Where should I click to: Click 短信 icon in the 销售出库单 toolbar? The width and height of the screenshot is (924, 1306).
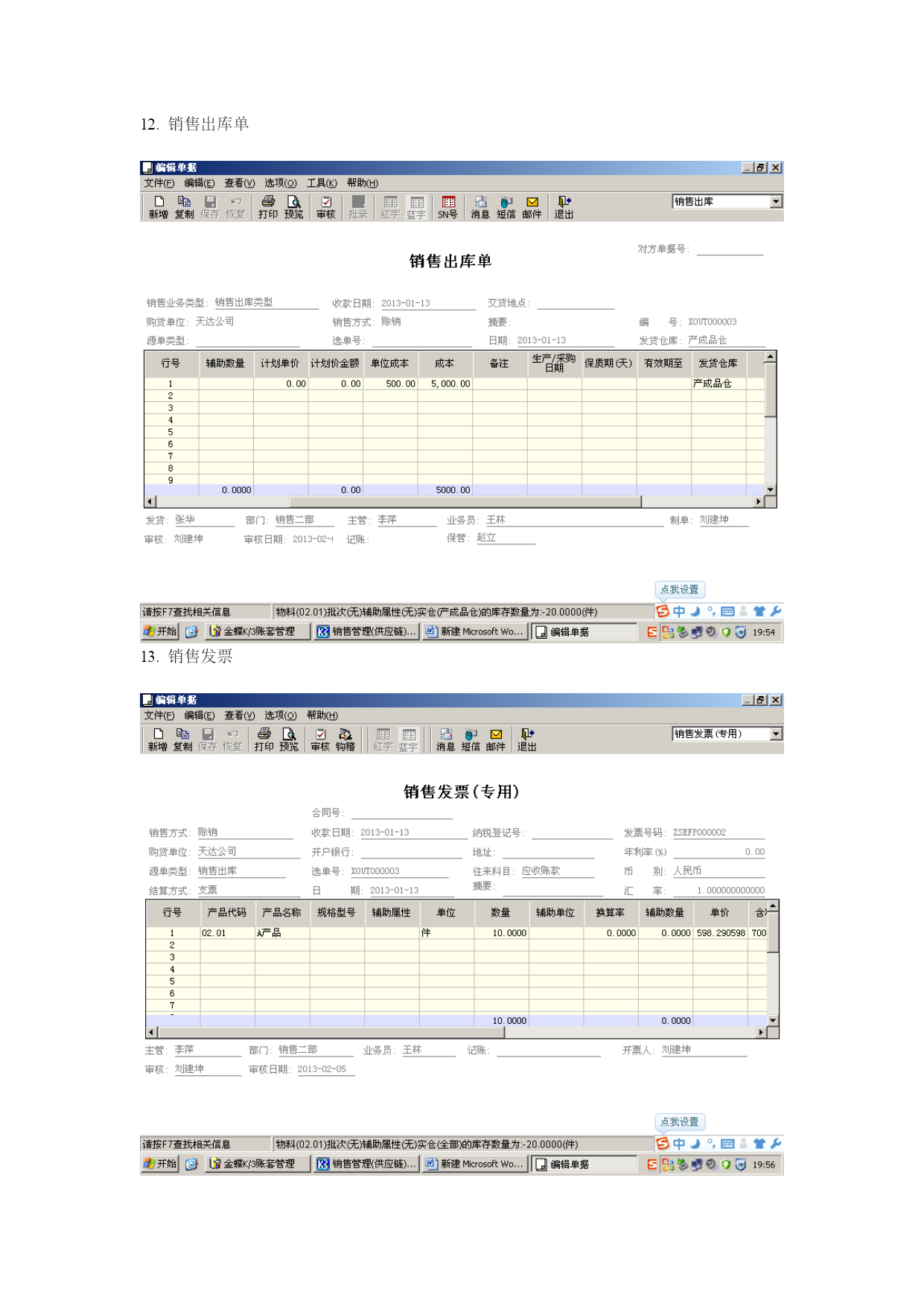506,207
